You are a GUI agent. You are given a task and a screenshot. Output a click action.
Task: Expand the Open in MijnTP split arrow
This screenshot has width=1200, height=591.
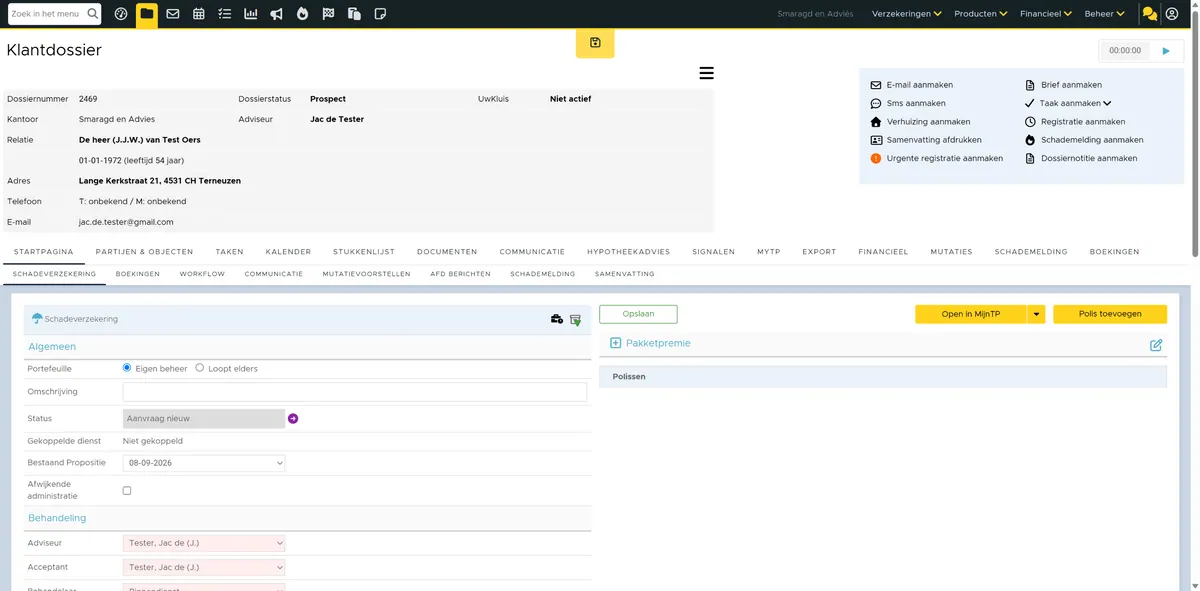pyautogui.click(x=1036, y=314)
